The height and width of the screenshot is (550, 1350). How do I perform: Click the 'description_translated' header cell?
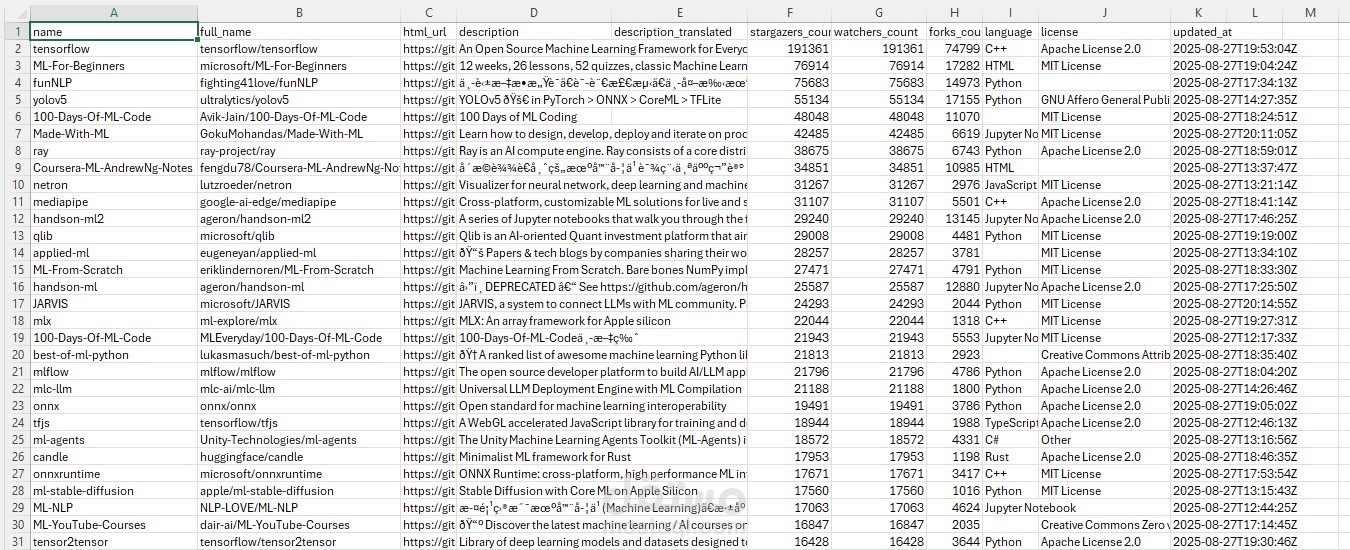(679, 32)
